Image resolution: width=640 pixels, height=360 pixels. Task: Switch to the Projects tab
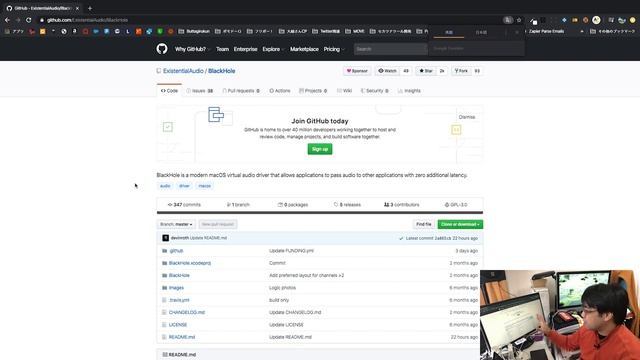[313, 91]
